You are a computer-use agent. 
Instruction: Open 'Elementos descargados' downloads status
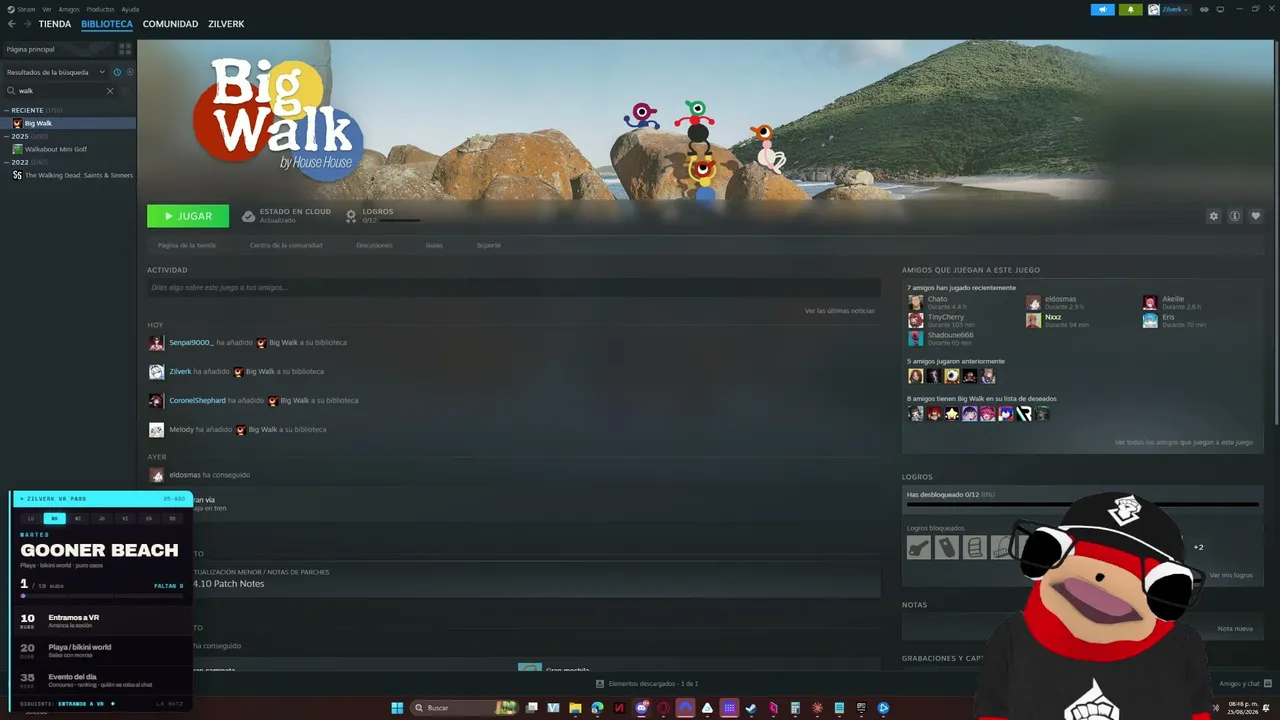coord(647,684)
